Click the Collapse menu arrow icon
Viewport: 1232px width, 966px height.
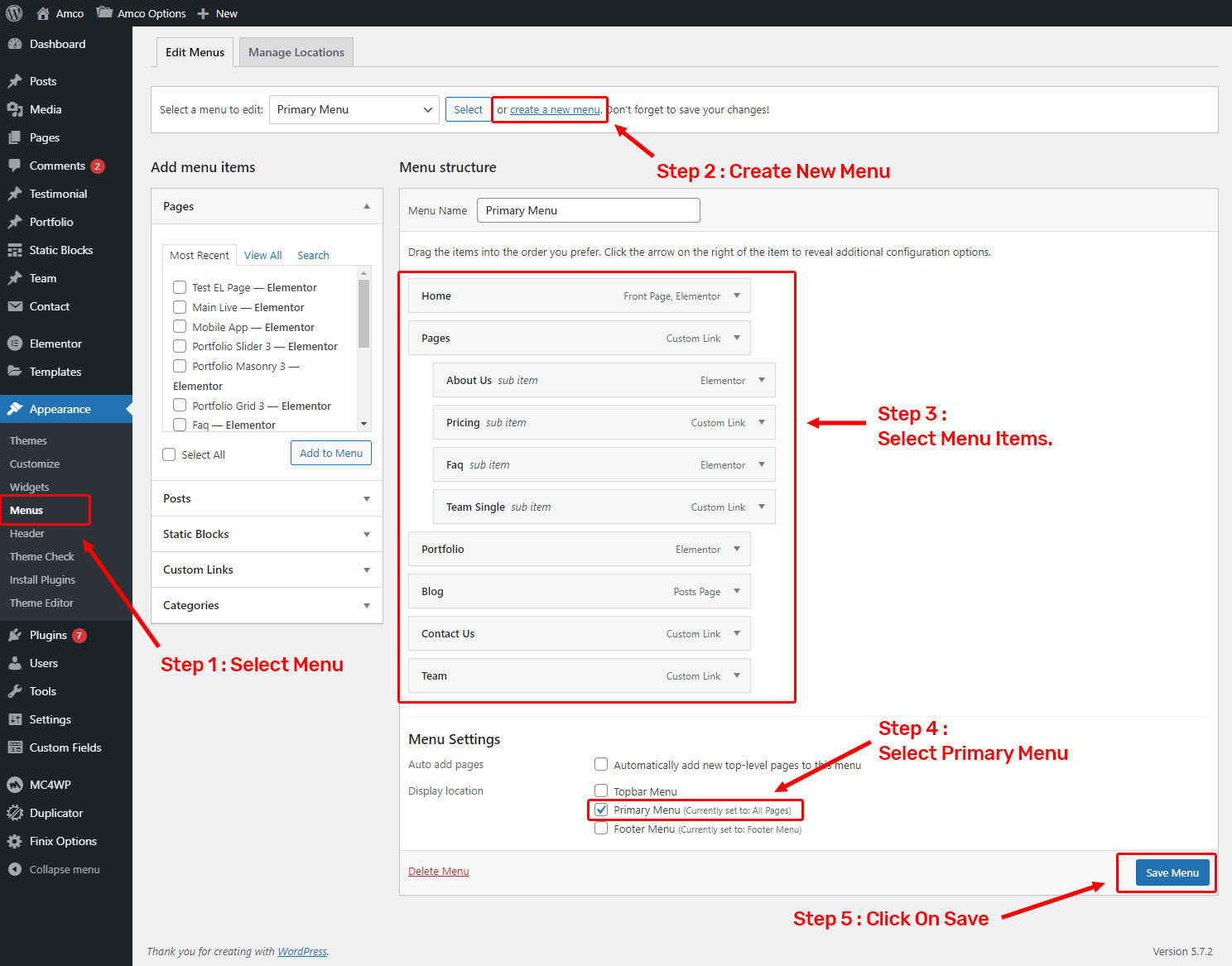click(15, 869)
